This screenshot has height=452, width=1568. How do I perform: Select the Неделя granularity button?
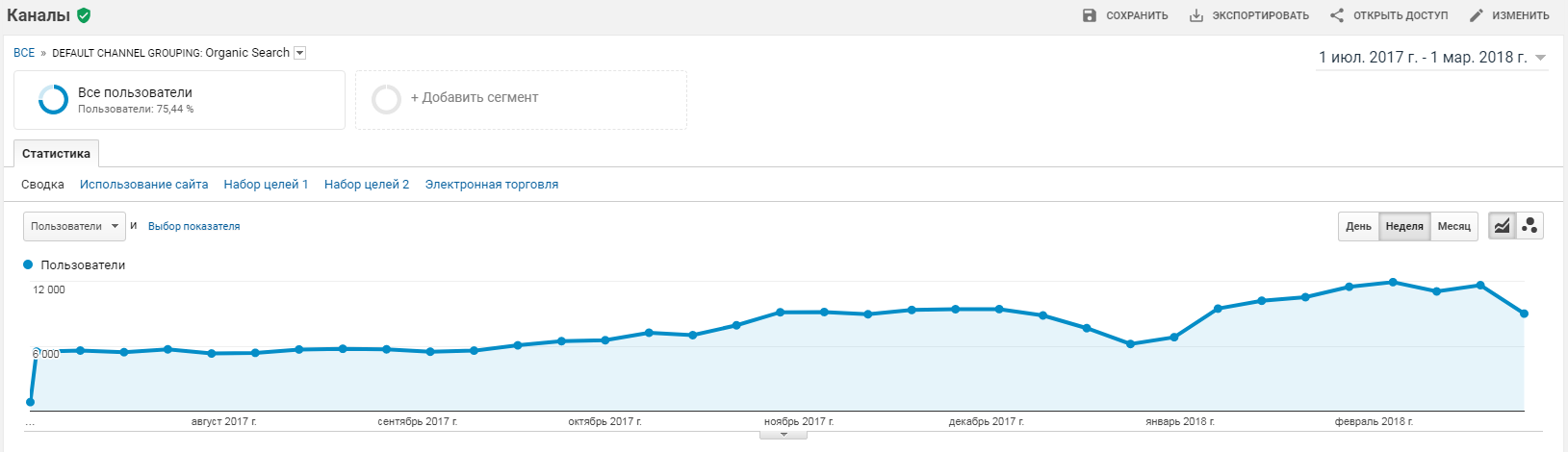point(1404,226)
